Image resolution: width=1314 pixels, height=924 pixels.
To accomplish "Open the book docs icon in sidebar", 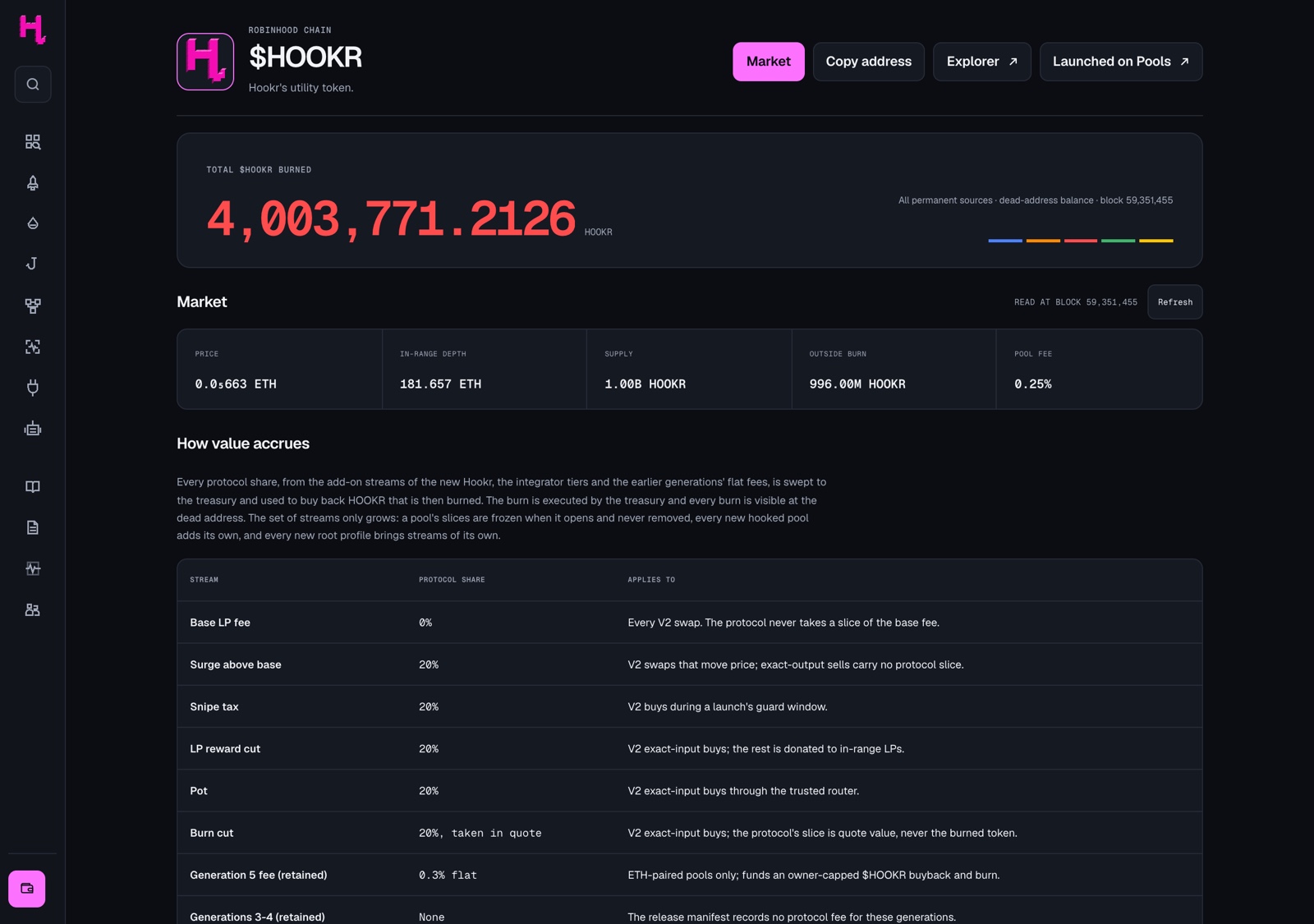I will [x=33, y=486].
